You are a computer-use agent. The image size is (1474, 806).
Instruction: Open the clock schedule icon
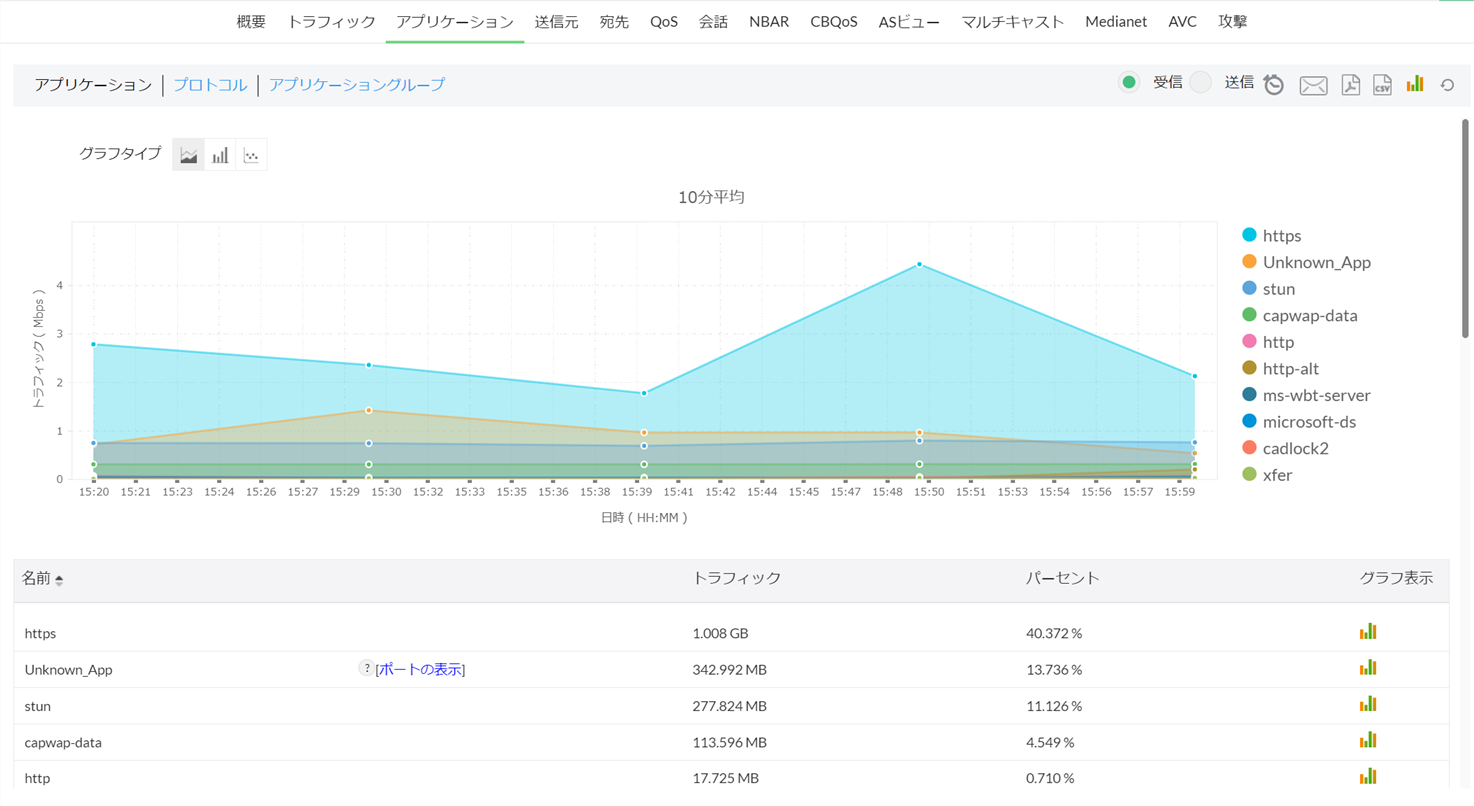pyautogui.click(x=1274, y=85)
